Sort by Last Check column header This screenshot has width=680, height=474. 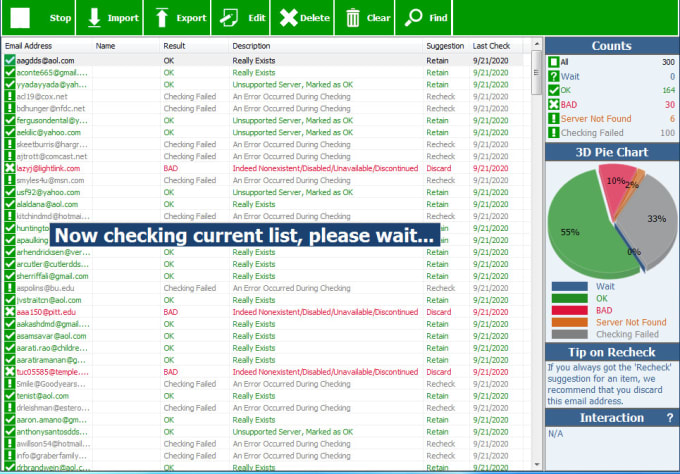click(492, 46)
